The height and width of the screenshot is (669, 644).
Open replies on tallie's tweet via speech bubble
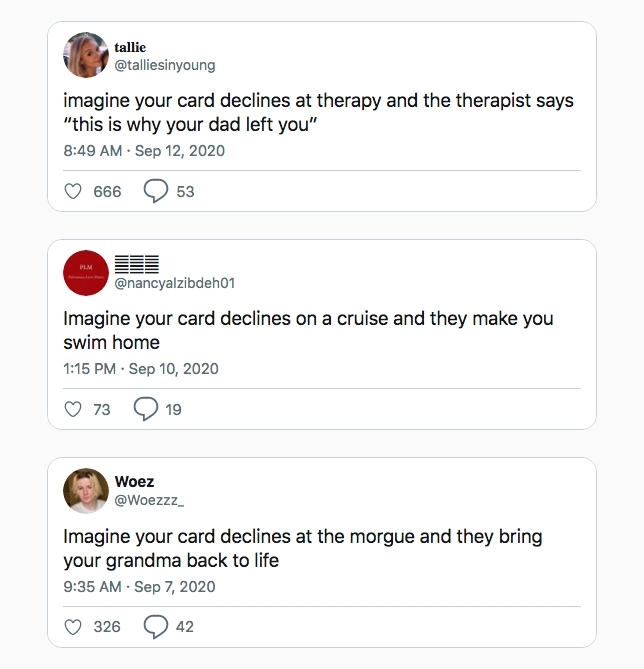155,191
